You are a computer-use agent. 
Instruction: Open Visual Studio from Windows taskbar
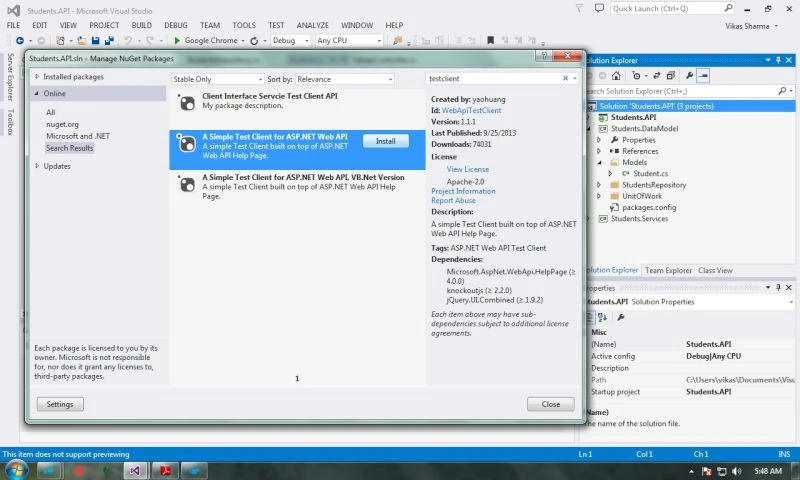point(135,470)
